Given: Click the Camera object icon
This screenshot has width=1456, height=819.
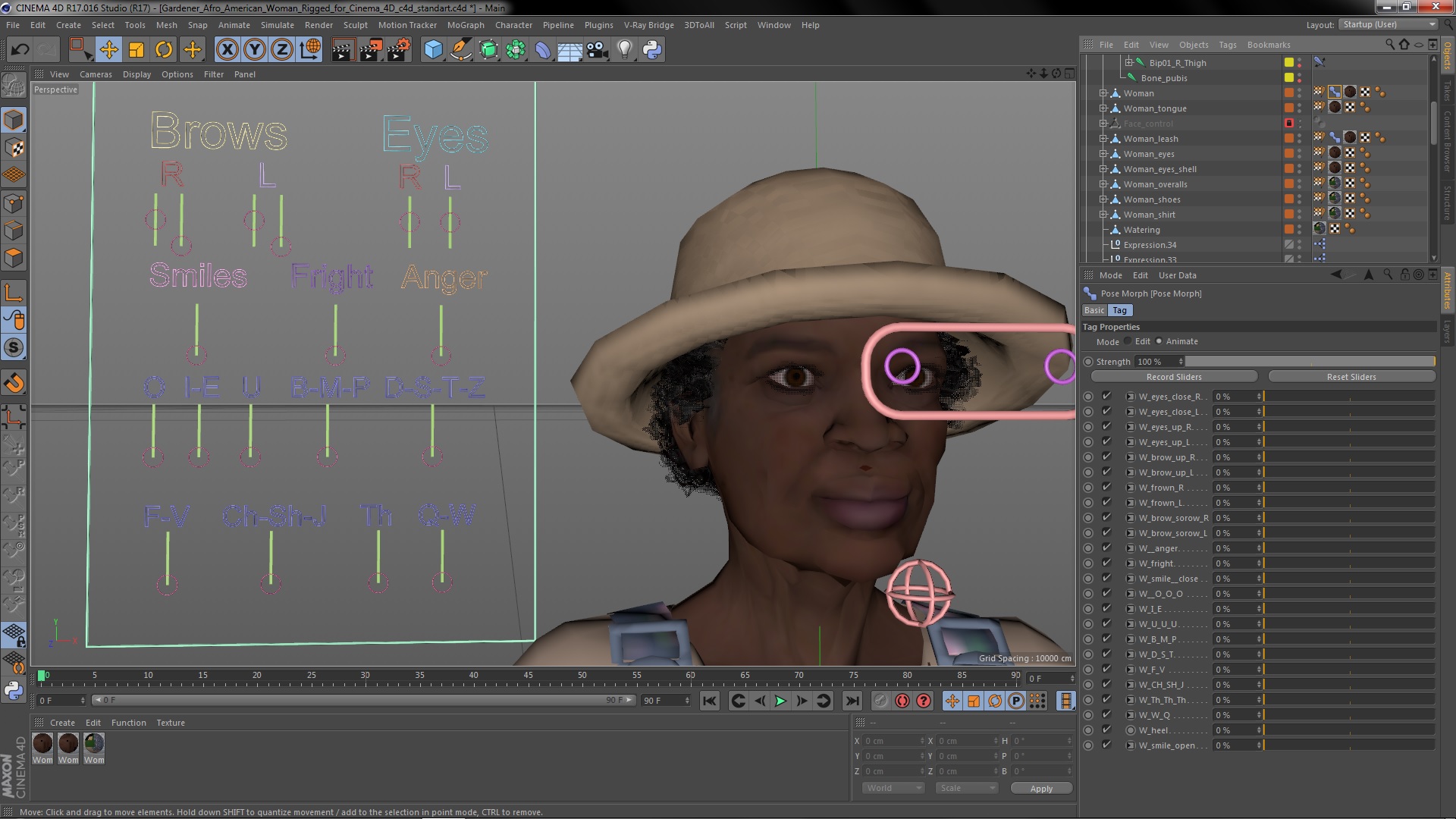Looking at the screenshot, I should pos(598,50).
